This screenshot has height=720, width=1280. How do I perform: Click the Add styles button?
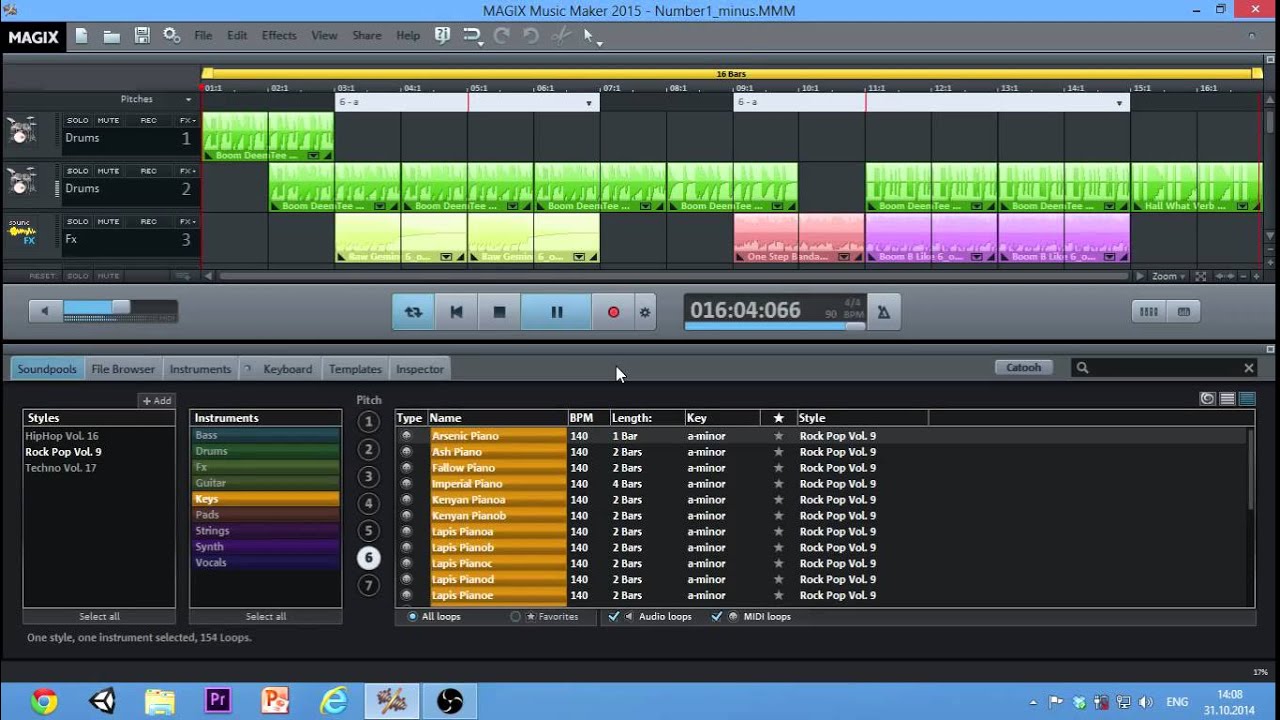point(156,401)
